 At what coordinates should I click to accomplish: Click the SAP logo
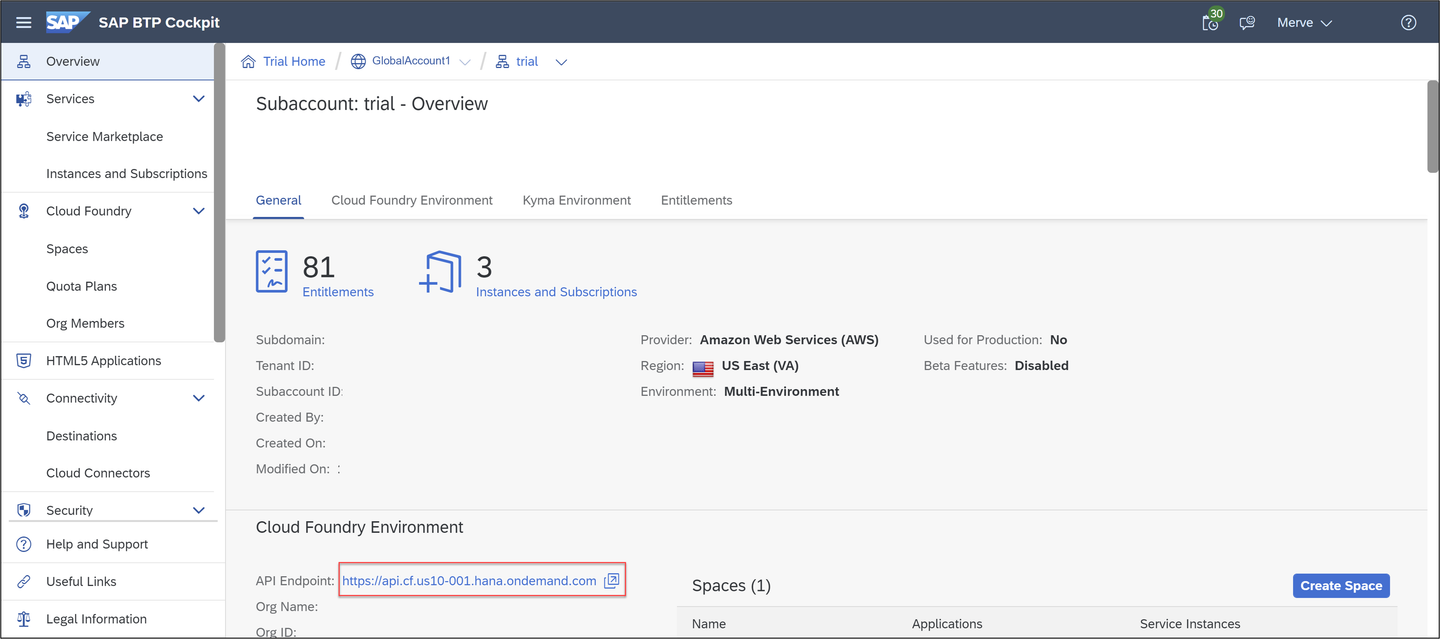coord(67,22)
